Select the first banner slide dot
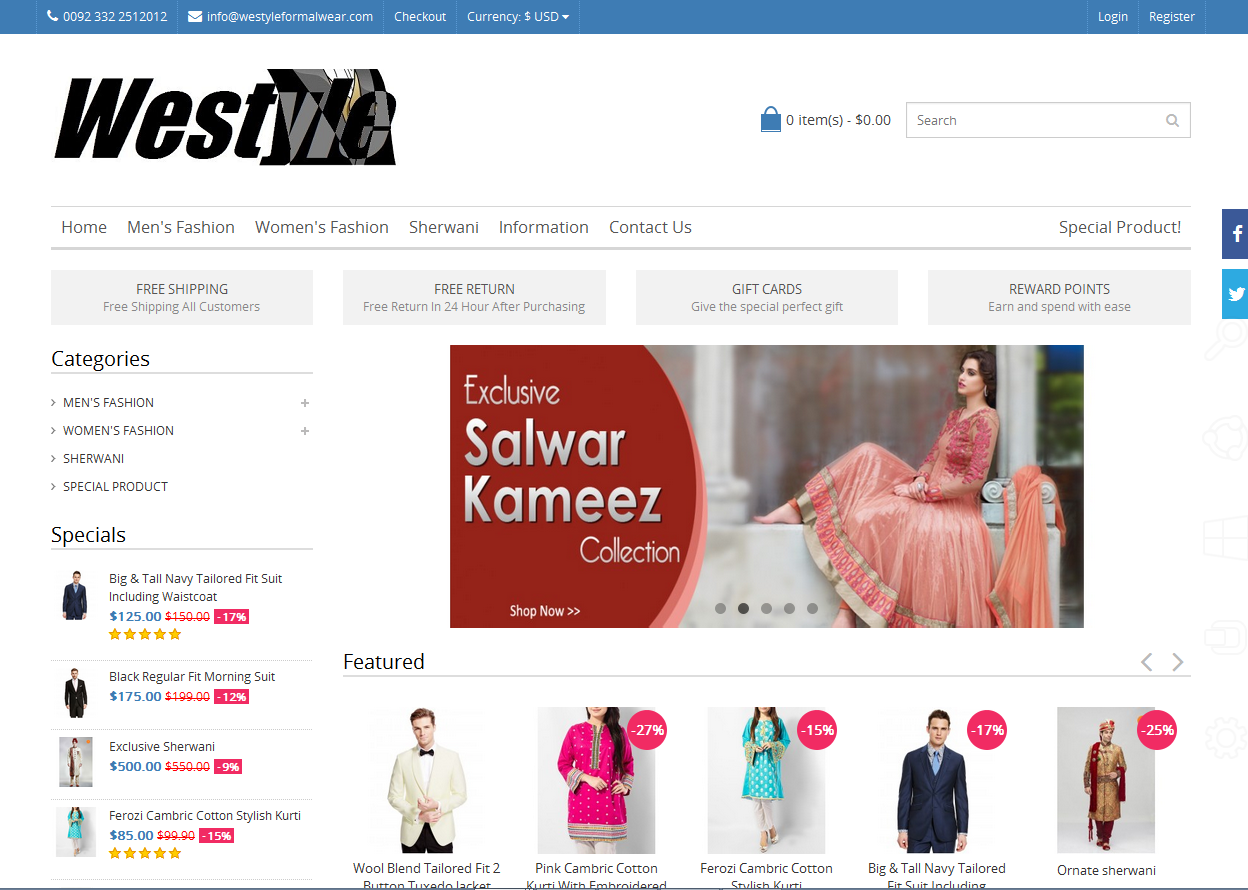The height and width of the screenshot is (890, 1248). pyautogui.click(x=720, y=608)
